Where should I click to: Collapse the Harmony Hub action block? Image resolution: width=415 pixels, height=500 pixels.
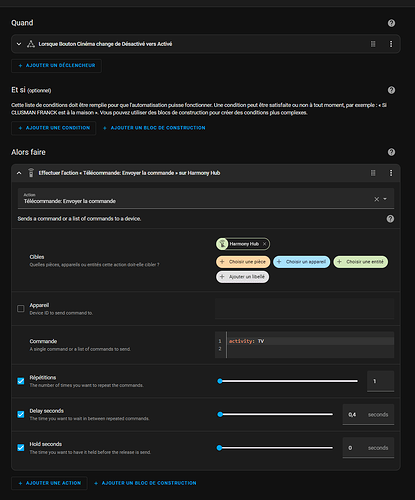19,173
